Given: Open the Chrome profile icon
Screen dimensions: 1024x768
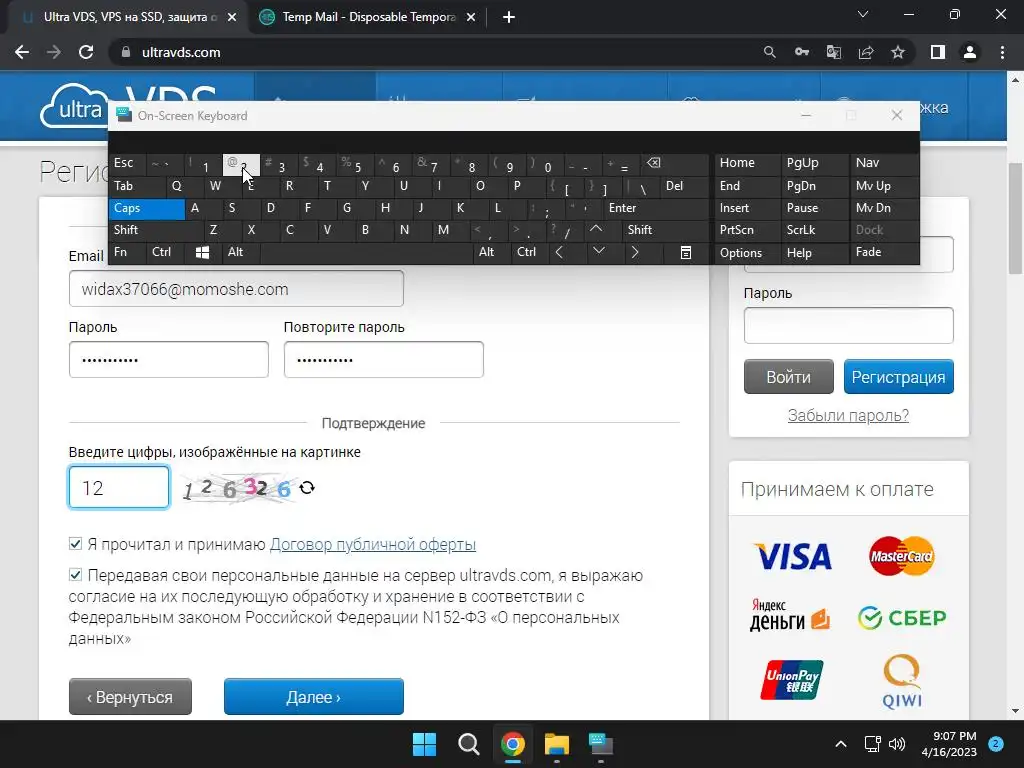Looking at the screenshot, I should click(970, 52).
